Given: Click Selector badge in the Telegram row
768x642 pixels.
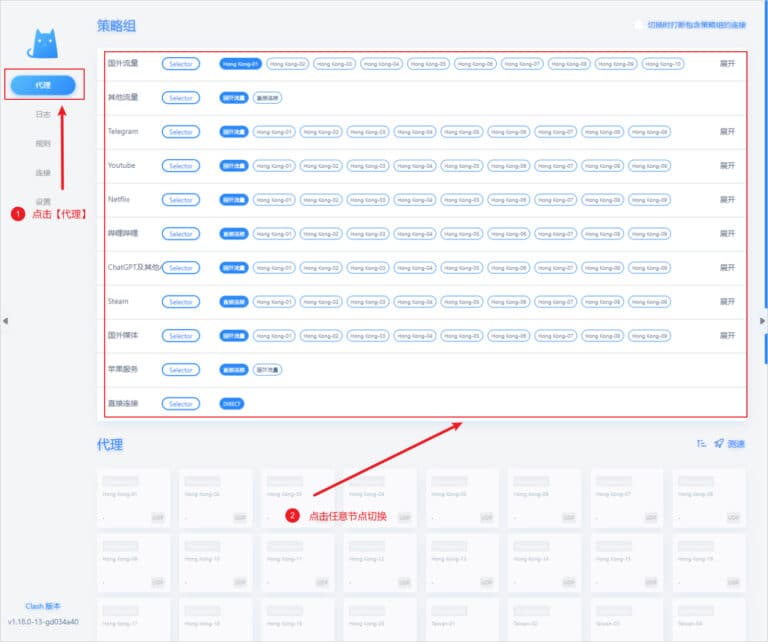Looking at the screenshot, I should 181,132.
